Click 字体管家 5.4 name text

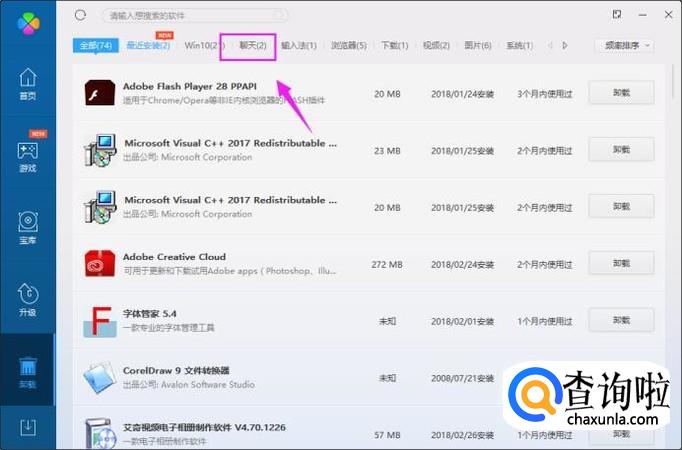[150, 313]
